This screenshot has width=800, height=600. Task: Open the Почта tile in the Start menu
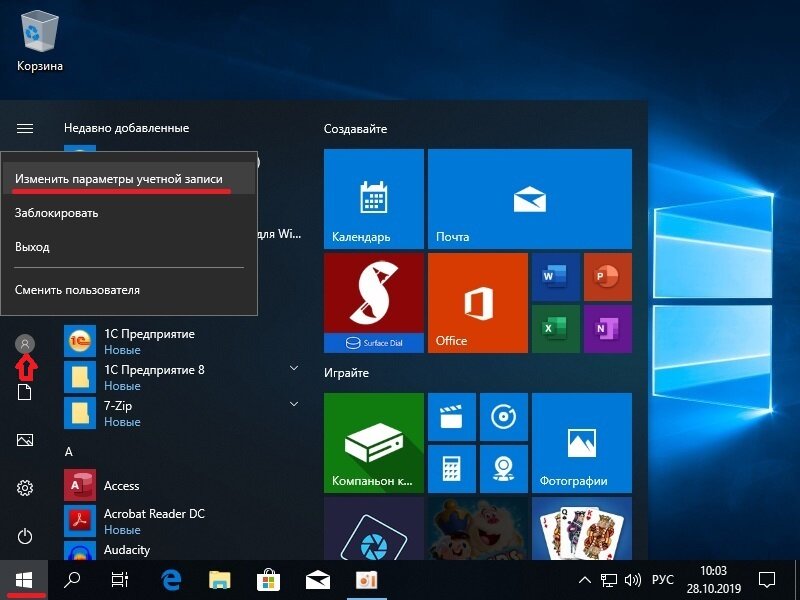coord(530,198)
